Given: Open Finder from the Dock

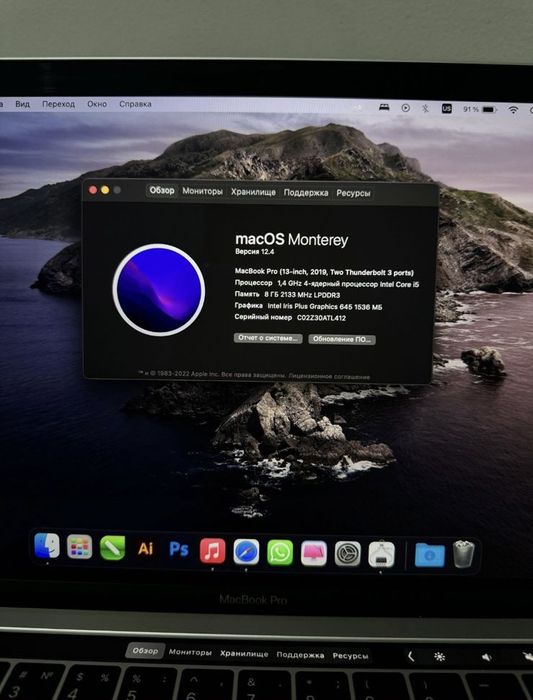Looking at the screenshot, I should [47, 546].
